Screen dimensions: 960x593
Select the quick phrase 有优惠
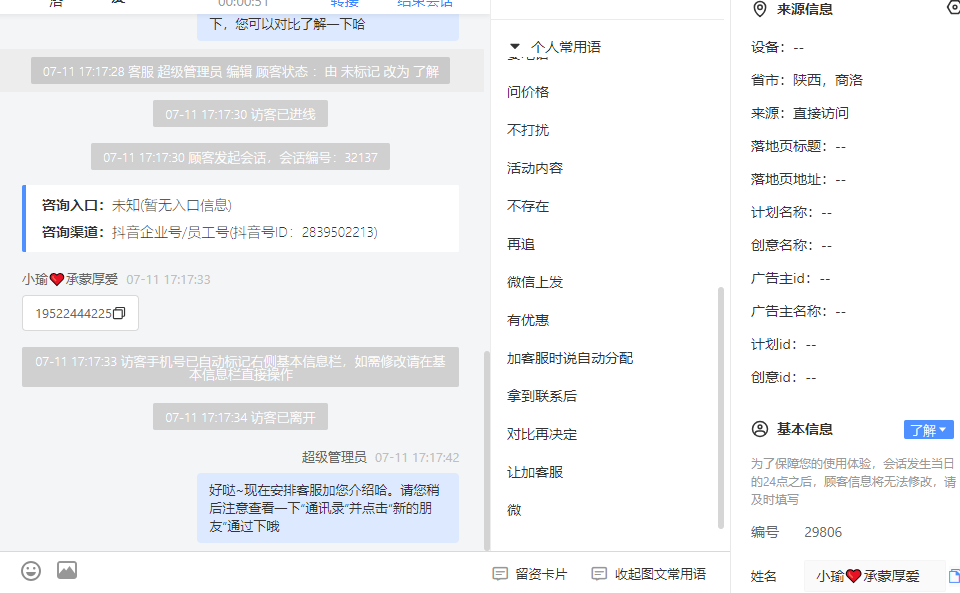[x=528, y=320]
